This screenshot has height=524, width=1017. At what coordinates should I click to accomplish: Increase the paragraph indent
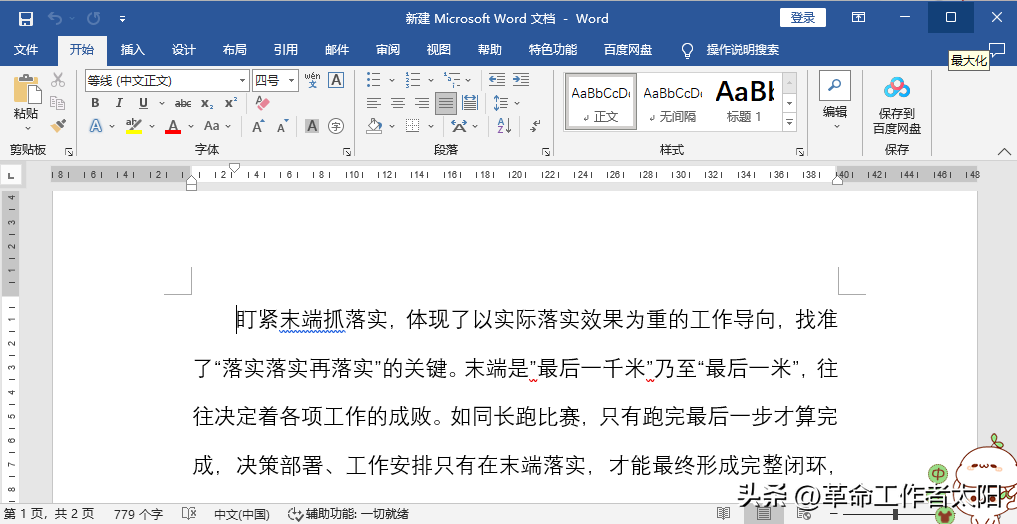click(521, 80)
